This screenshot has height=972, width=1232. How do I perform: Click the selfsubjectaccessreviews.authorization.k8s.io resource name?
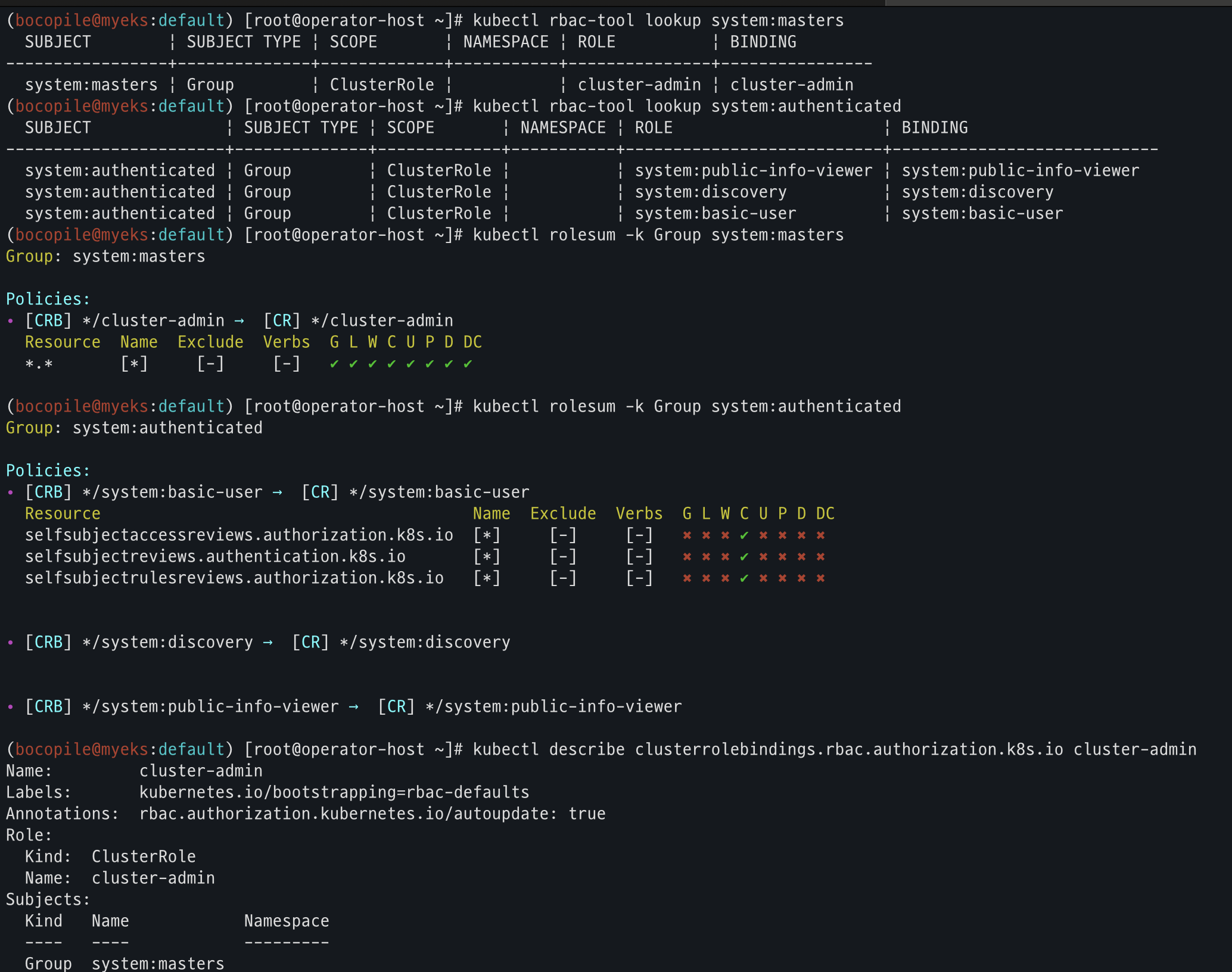pos(239,535)
